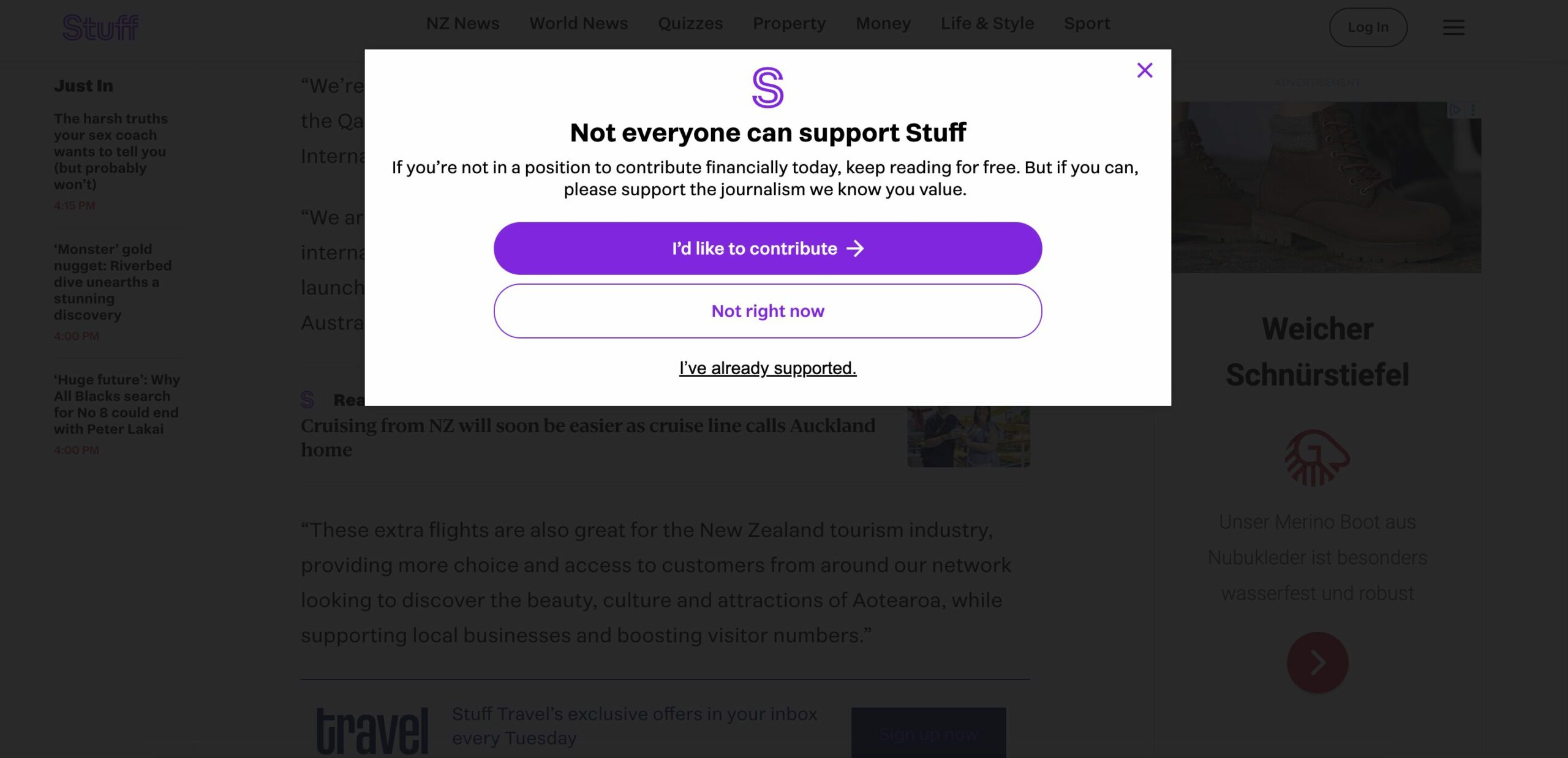Viewport: 1568px width, 758px height.
Task: Open the hamburger menu
Action: (x=1453, y=27)
